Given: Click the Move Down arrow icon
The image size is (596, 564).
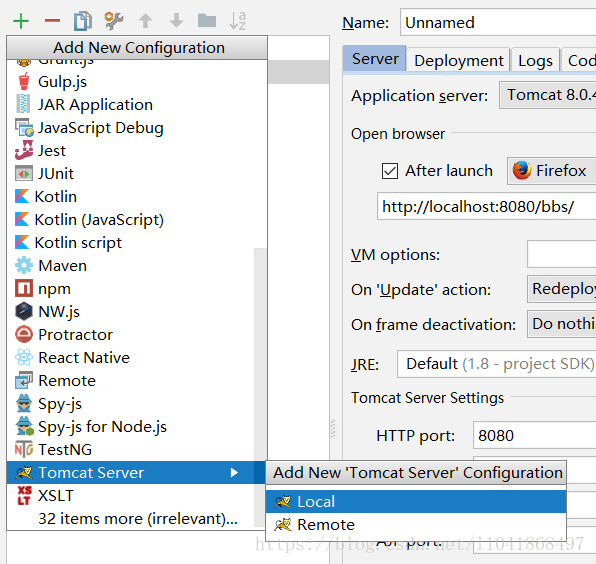Looking at the screenshot, I should (x=176, y=21).
